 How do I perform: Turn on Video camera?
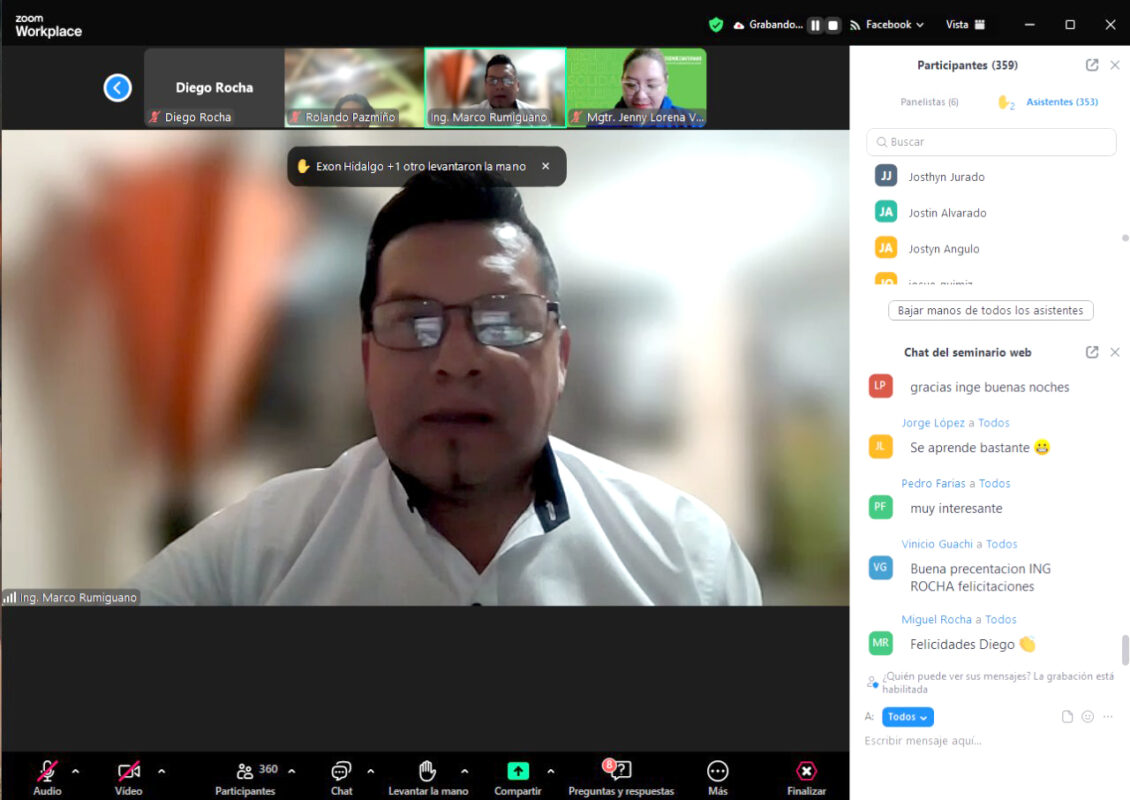click(x=129, y=771)
